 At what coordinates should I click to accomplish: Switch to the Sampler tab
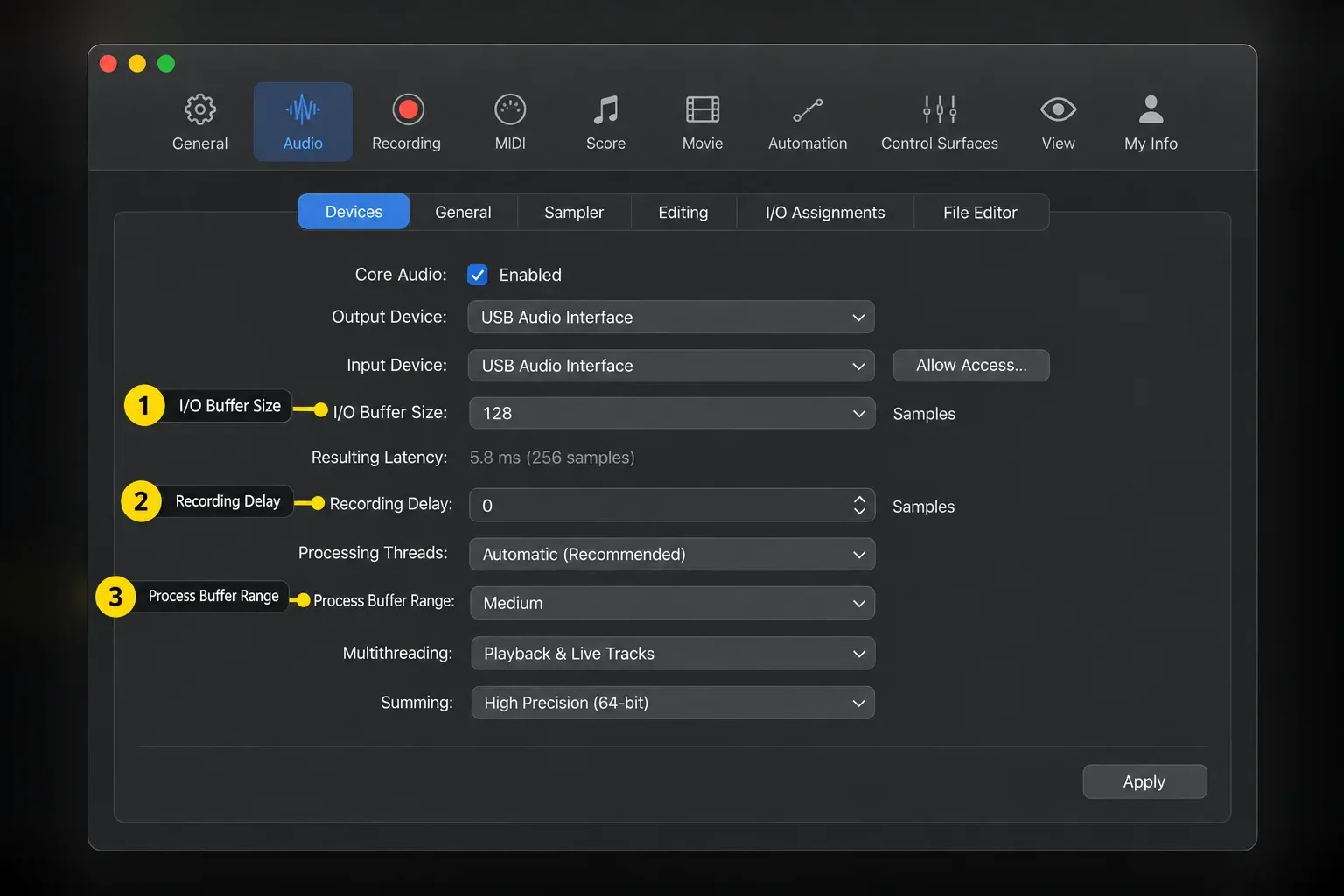[x=574, y=212]
